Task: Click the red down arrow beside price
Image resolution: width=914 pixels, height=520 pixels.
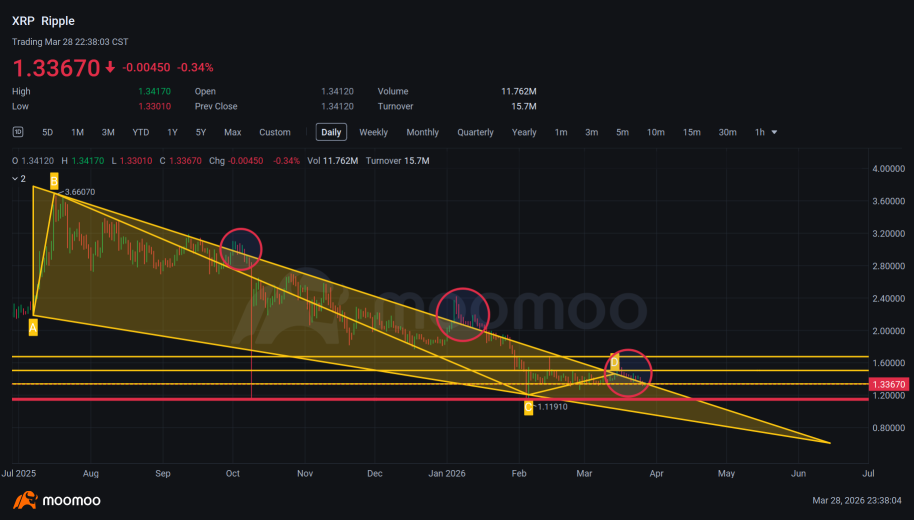Action: (110, 68)
